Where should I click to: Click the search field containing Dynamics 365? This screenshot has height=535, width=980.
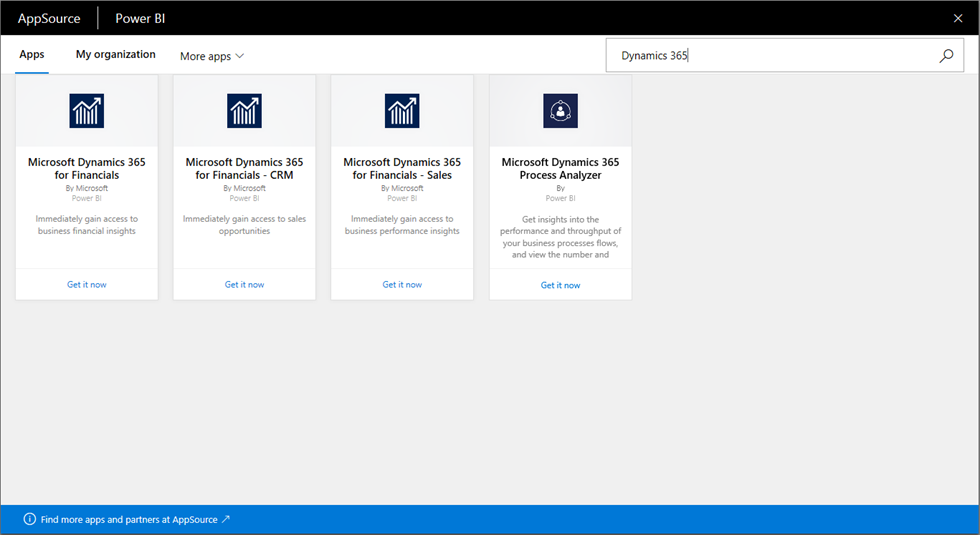[x=770, y=56]
